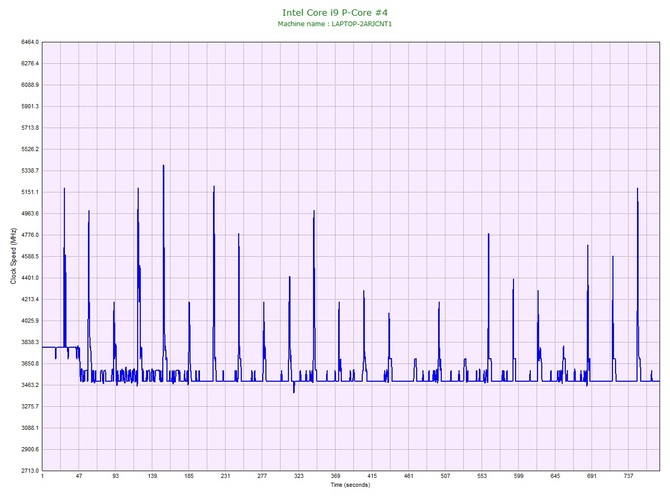Click the 'Clock Speed (MHz)' y-axis label
670x502 pixels.
pos(13,256)
